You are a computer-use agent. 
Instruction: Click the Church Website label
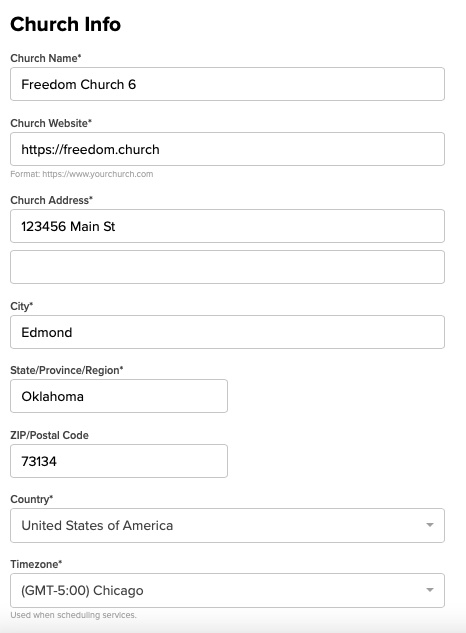click(x=51, y=123)
